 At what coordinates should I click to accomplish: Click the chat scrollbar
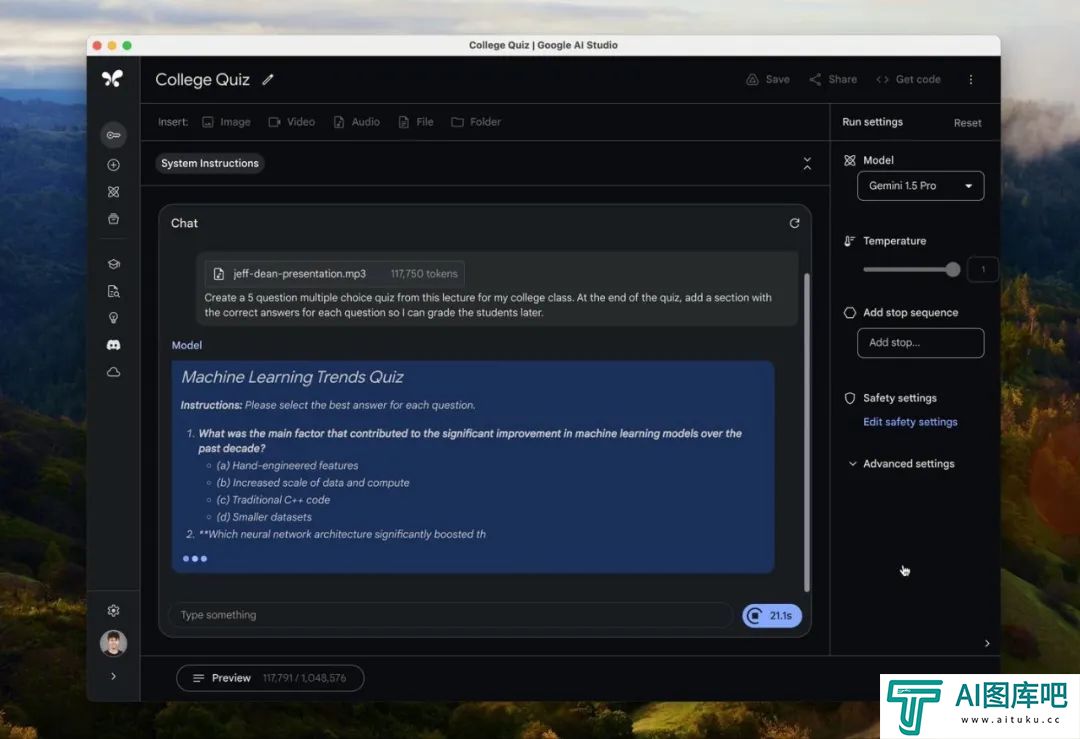click(x=807, y=433)
